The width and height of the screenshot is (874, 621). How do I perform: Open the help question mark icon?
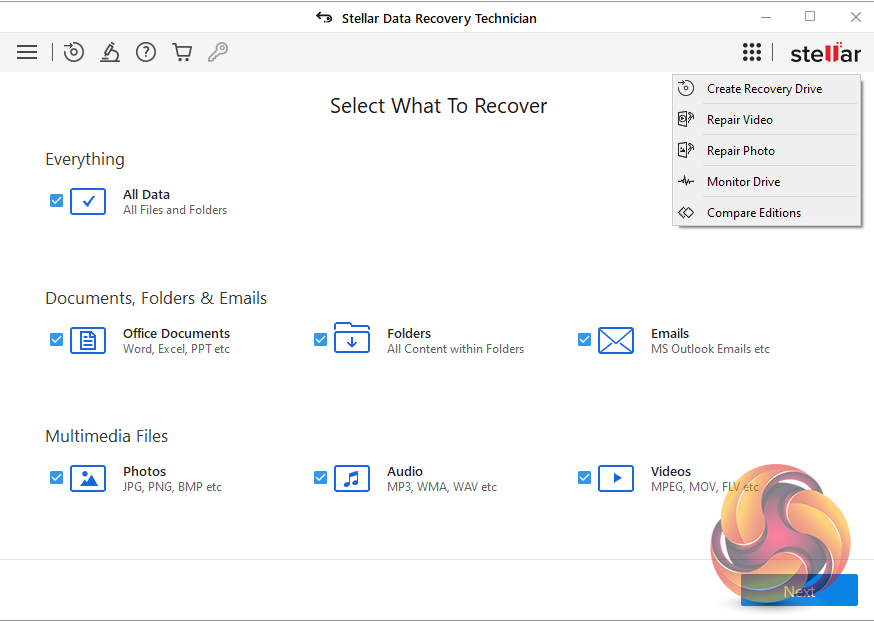(146, 52)
